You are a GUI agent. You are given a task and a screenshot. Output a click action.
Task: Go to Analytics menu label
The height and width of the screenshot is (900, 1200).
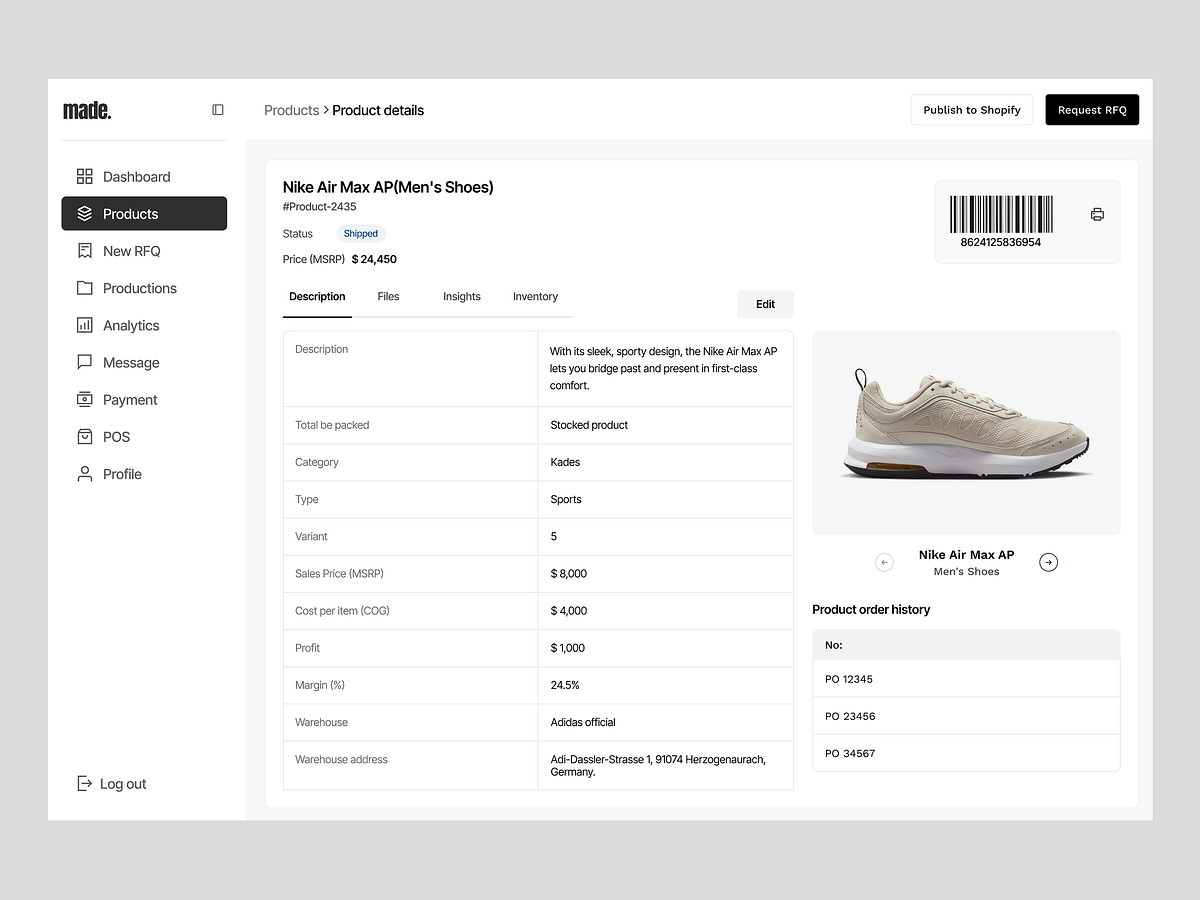click(131, 326)
